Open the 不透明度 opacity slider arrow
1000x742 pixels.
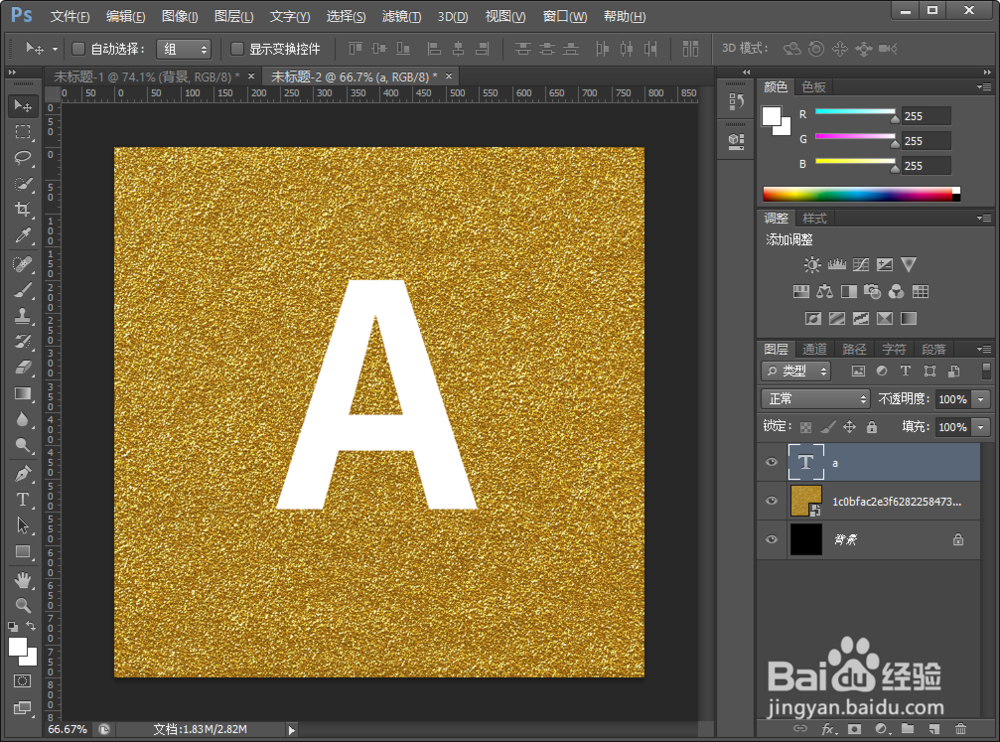click(x=981, y=399)
